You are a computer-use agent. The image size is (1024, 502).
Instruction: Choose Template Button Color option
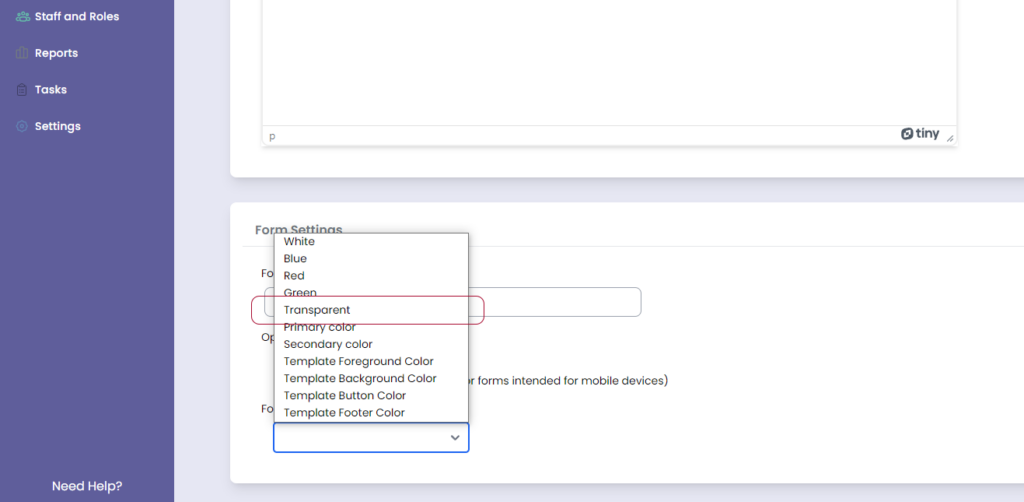345,395
